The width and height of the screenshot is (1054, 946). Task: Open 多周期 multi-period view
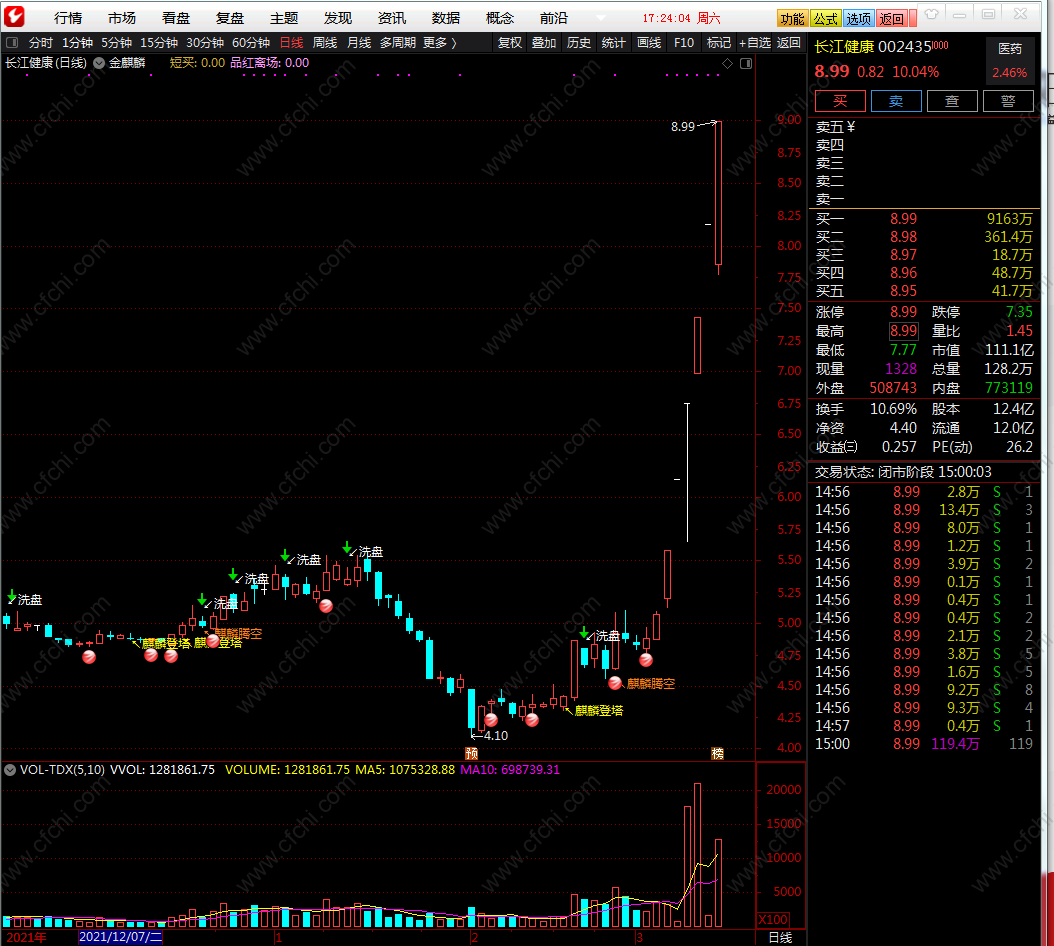(x=397, y=43)
